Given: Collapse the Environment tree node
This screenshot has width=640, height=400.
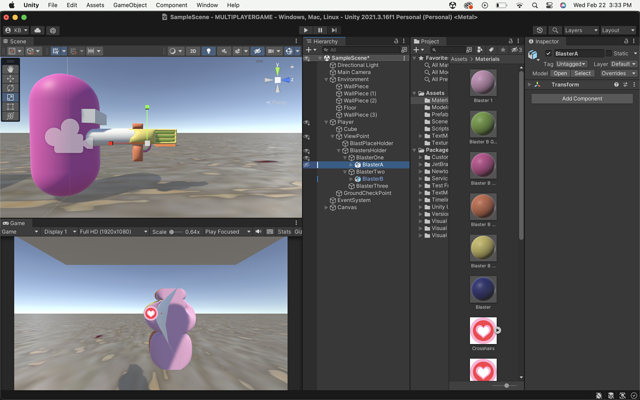Looking at the screenshot, I should pyautogui.click(x=326, y=80).
